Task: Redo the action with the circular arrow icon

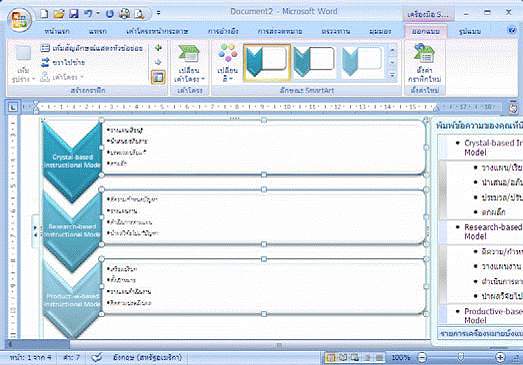Action: tap(109, 13)
